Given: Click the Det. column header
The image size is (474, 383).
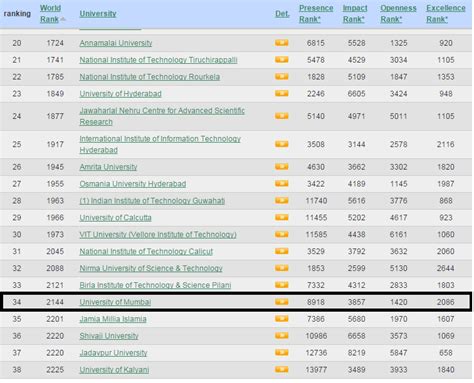Looking at the screenshot, I should 282,14.
